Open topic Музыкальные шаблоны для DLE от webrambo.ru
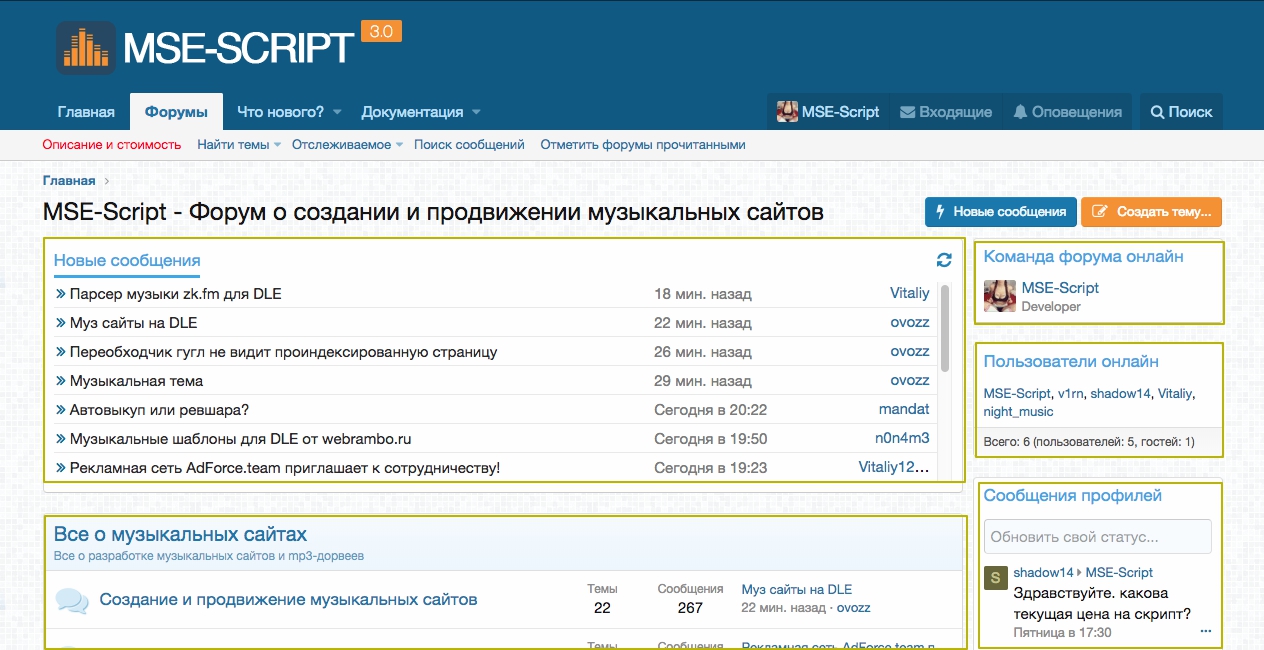1264x650 pixels. (240, 439)
